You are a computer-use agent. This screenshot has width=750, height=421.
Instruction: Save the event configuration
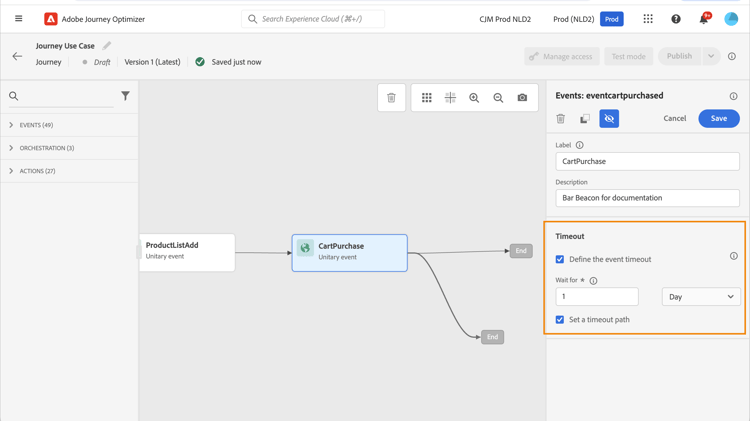pyautogui.click(x=718, y=119)
